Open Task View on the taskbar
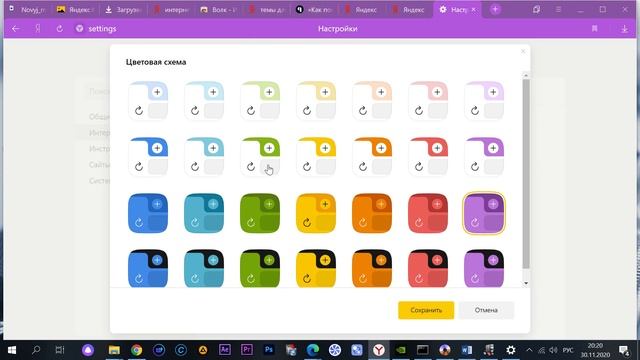Image resolution: width=640 pixels, height=360 pixels. tap(60, 350)
